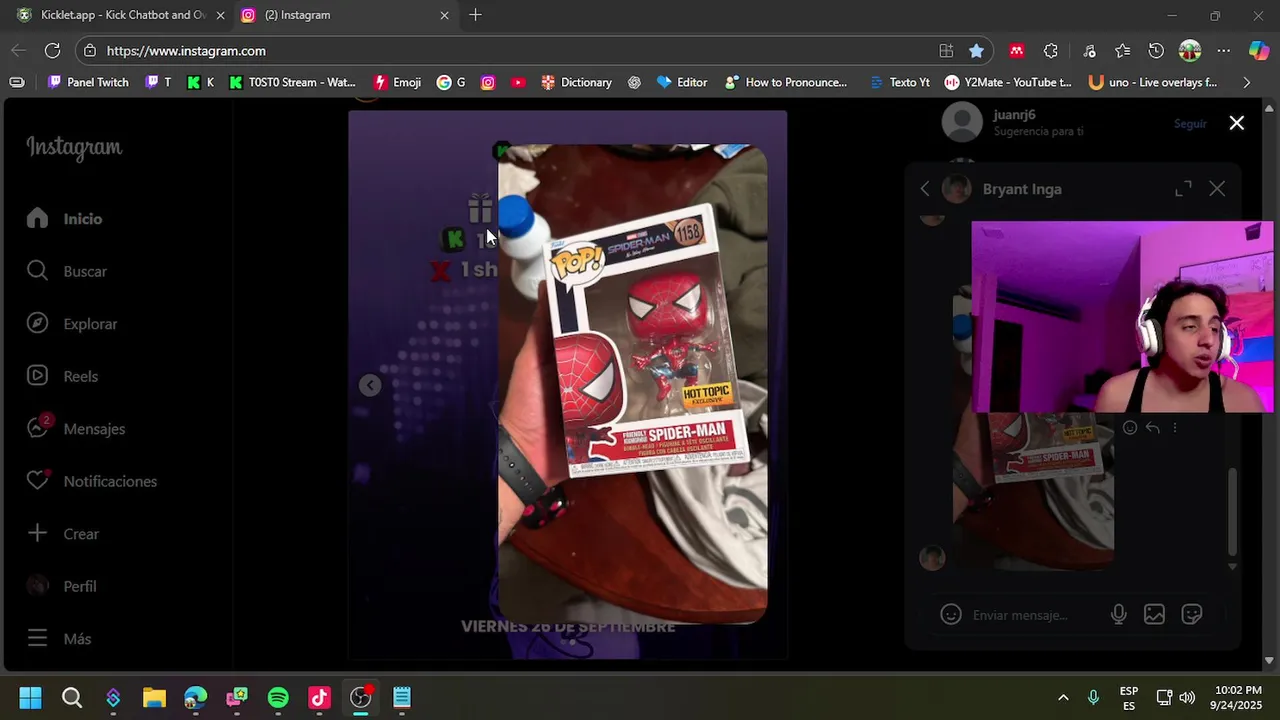Screen dimensions: 1280x720
Task: Open the Buscar search icon in sidebar
Action: [37, 271]
